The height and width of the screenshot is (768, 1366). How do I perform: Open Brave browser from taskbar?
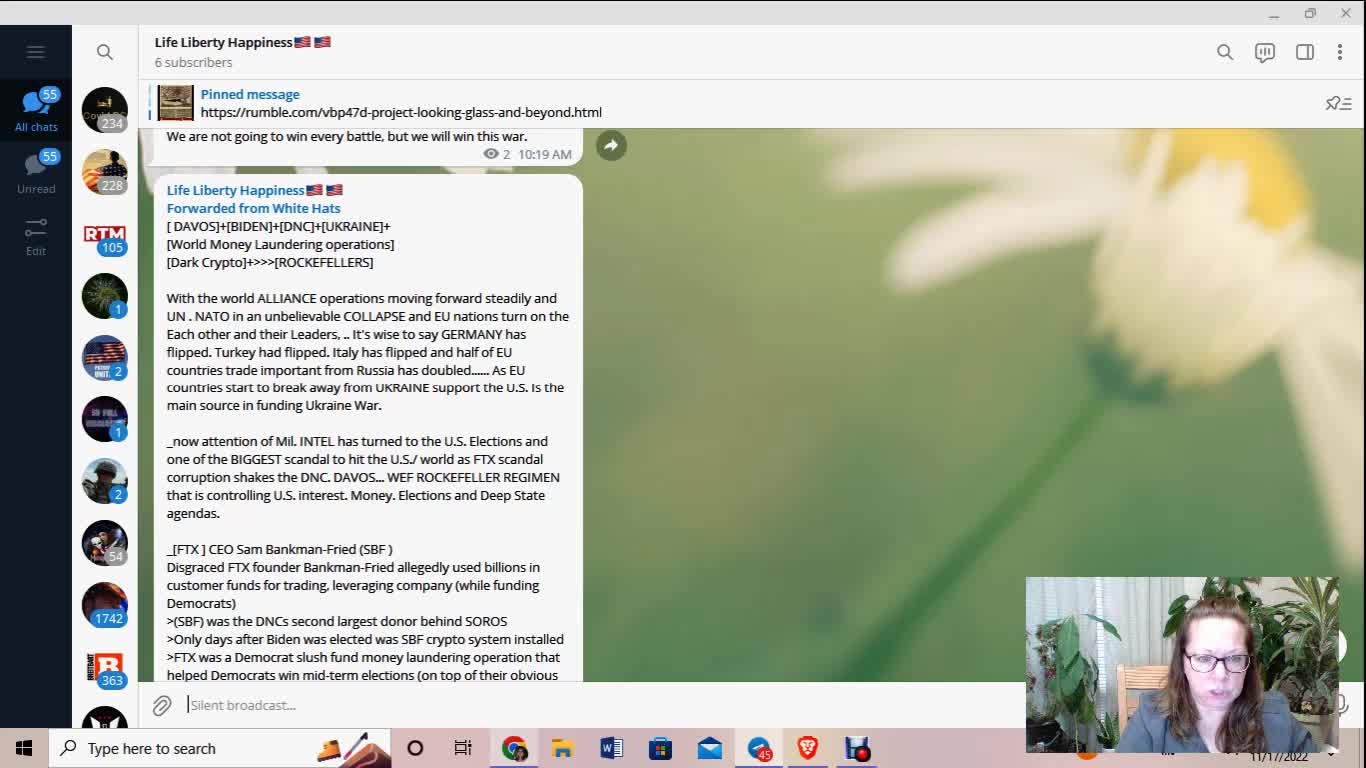tap(807, 748)
